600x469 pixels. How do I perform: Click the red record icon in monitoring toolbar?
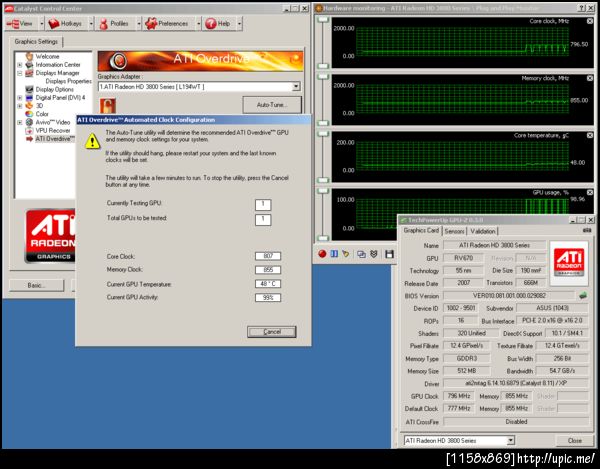point(323,254)
